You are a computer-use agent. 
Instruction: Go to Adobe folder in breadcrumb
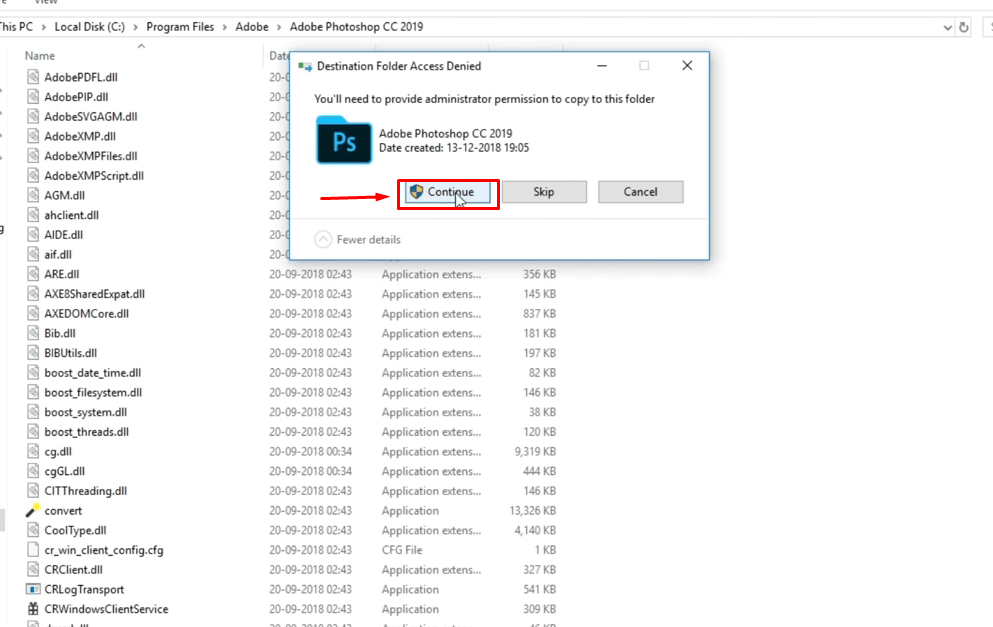[252, 27]
